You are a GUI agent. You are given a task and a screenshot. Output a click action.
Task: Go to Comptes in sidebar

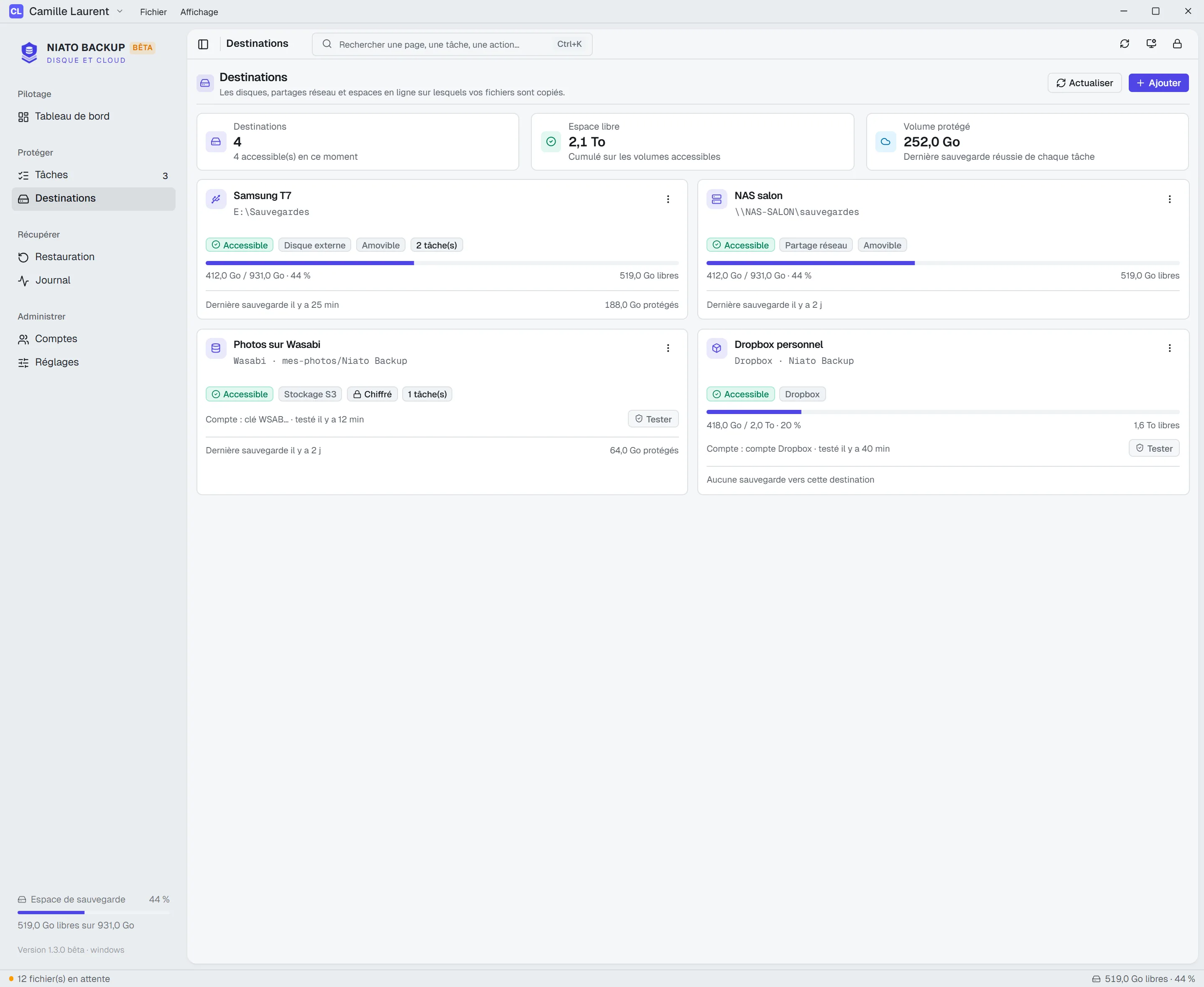[93, 339]
